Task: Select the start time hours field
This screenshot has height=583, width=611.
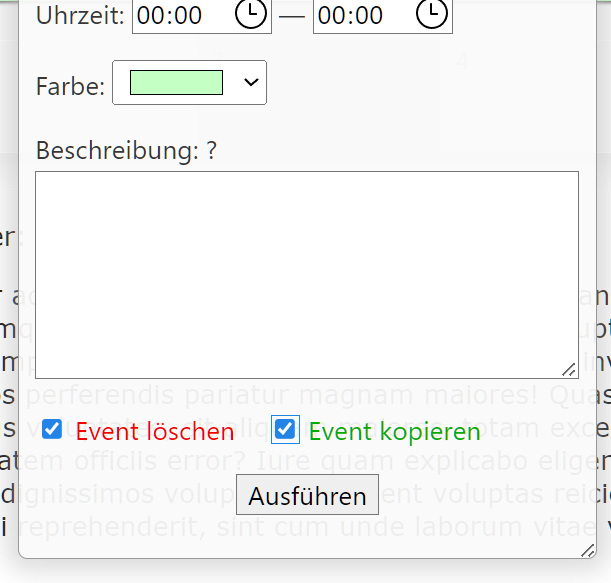Action: (150, 15)
